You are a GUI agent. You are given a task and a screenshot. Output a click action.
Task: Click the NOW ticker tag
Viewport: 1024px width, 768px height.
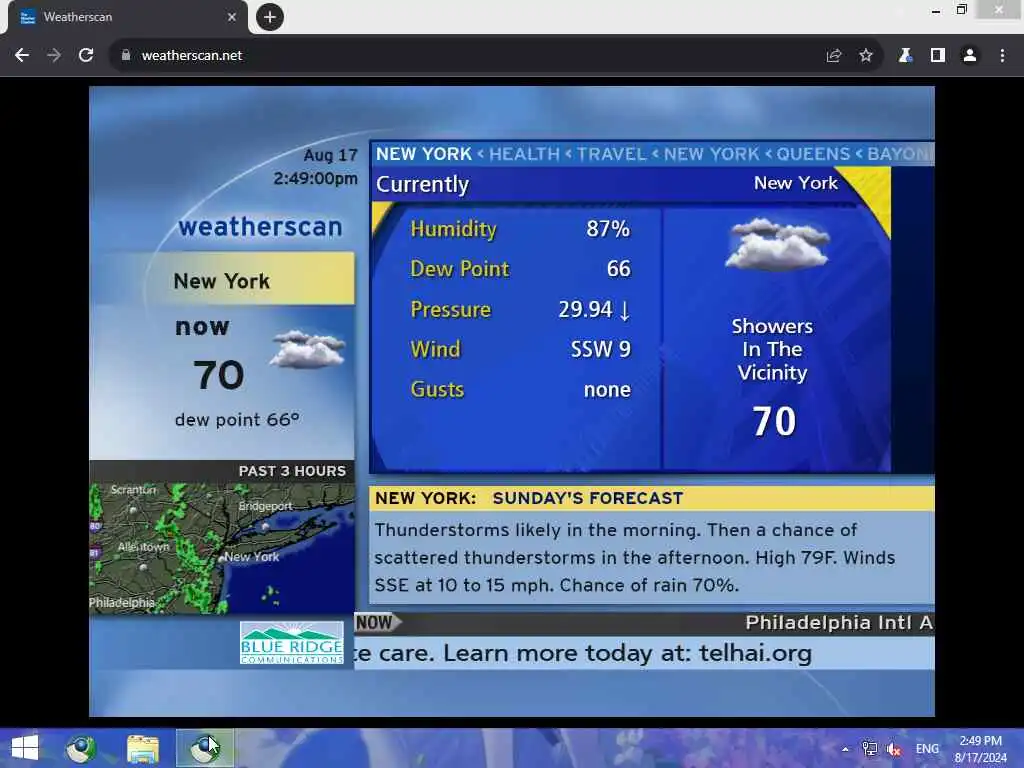click(377, 622)
